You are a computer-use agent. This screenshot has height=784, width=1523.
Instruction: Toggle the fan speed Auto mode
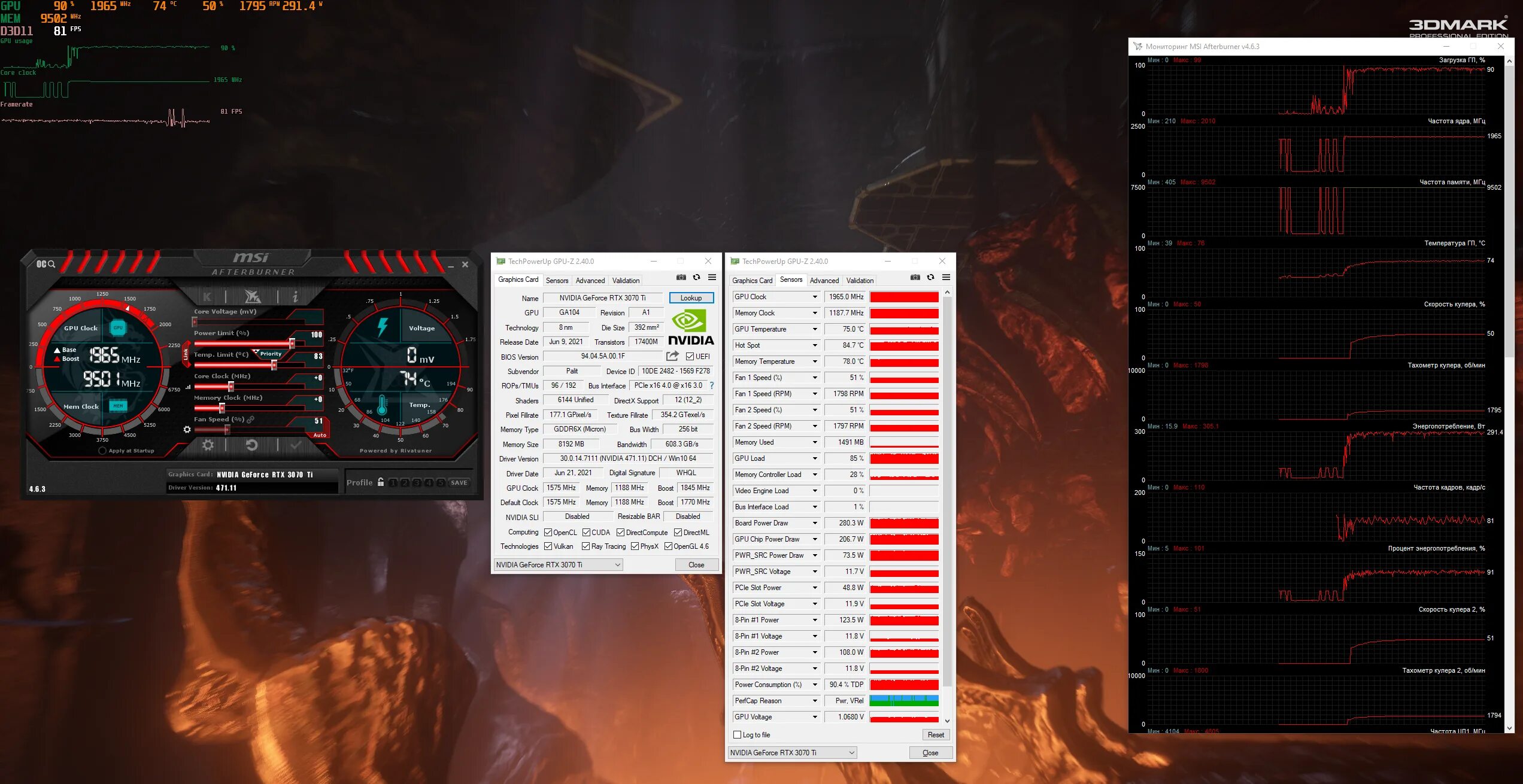[x=320, y=435]
